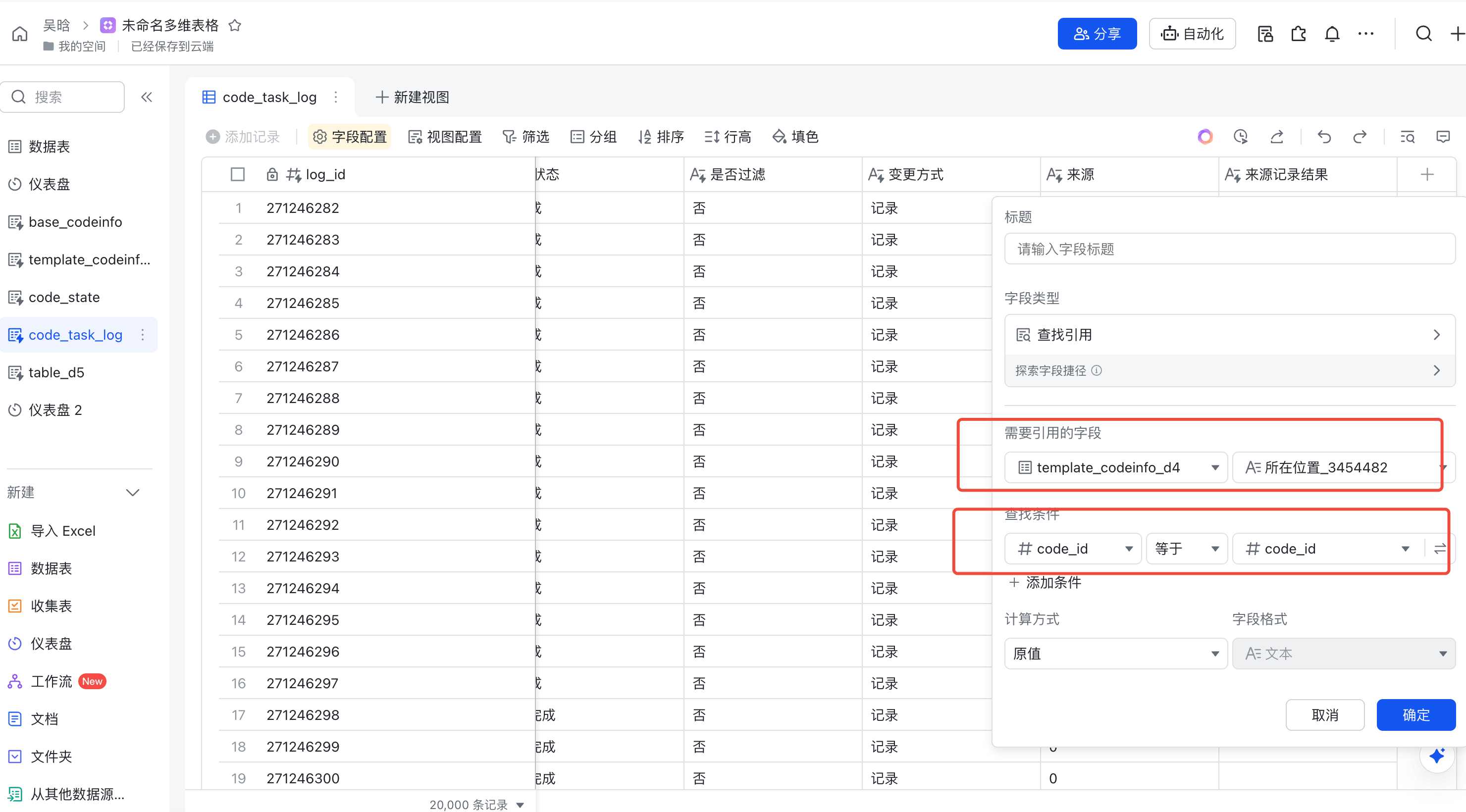This screenshot has width=1466, height=812.
Task: Click the share arrow icon in toolbar
Action: click(1277, 137)
